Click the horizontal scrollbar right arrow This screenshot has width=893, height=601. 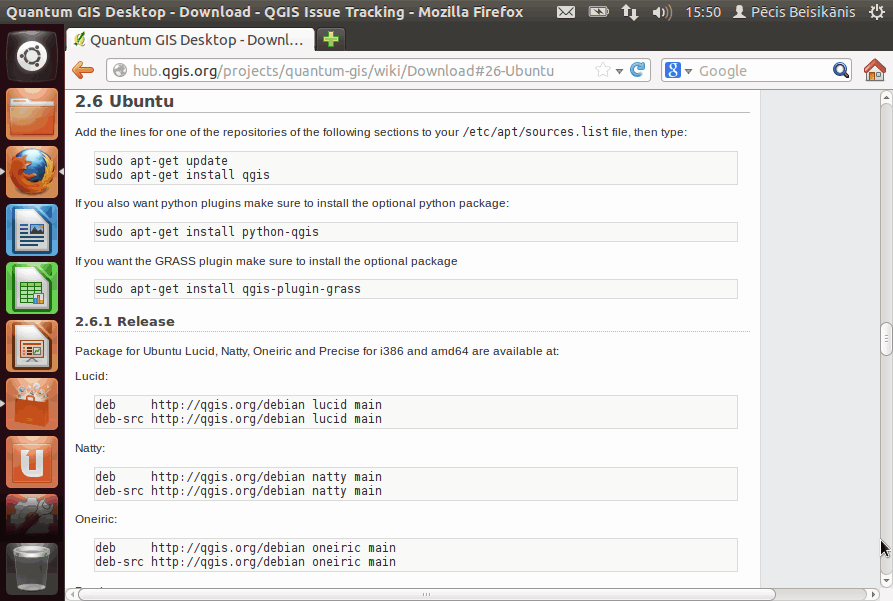click(873, 594)
